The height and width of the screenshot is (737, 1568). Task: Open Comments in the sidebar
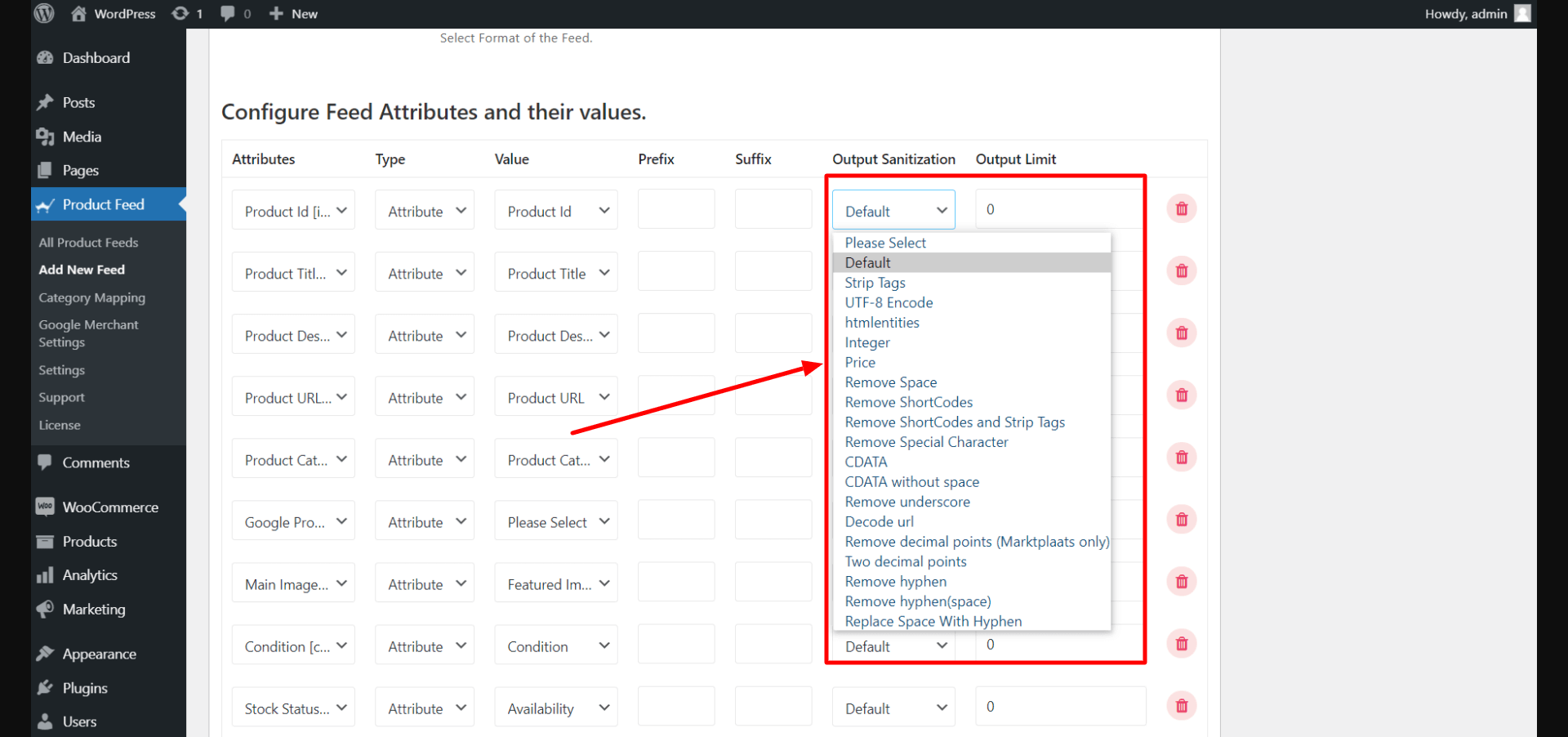[x=109, y=463]
